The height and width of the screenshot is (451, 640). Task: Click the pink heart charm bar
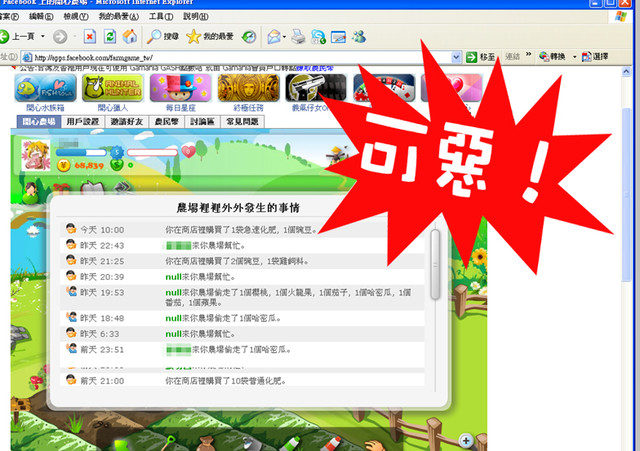[x=152, y=153]
